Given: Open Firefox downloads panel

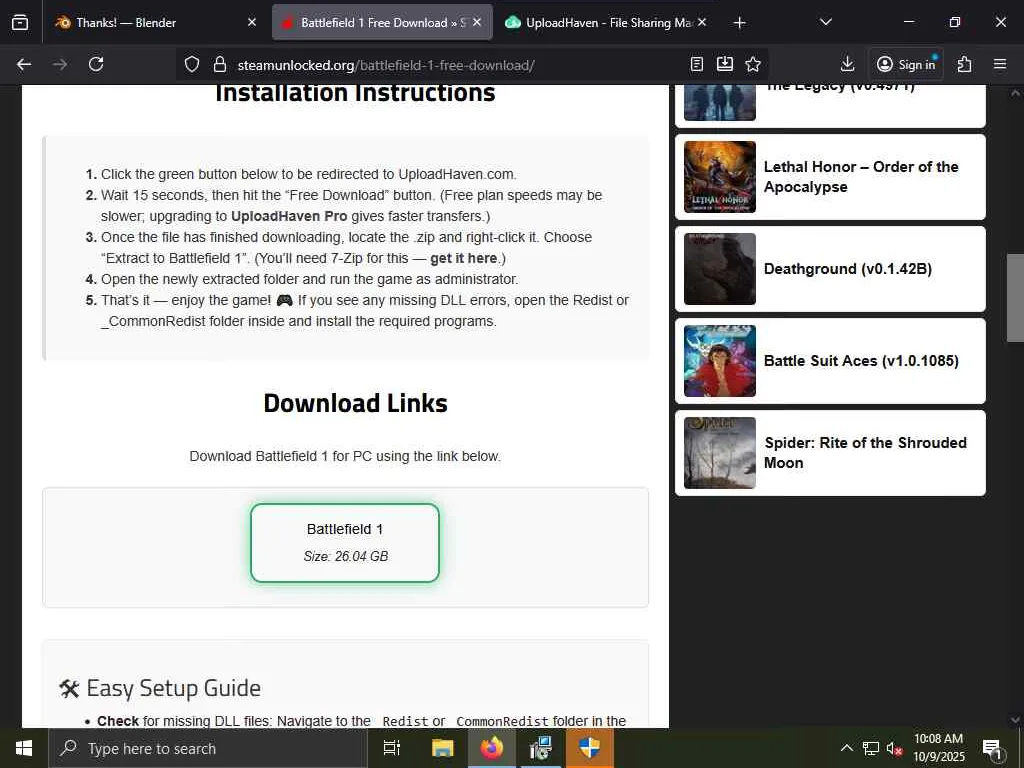Looking at the screenshot, I should tap(847, 64).
